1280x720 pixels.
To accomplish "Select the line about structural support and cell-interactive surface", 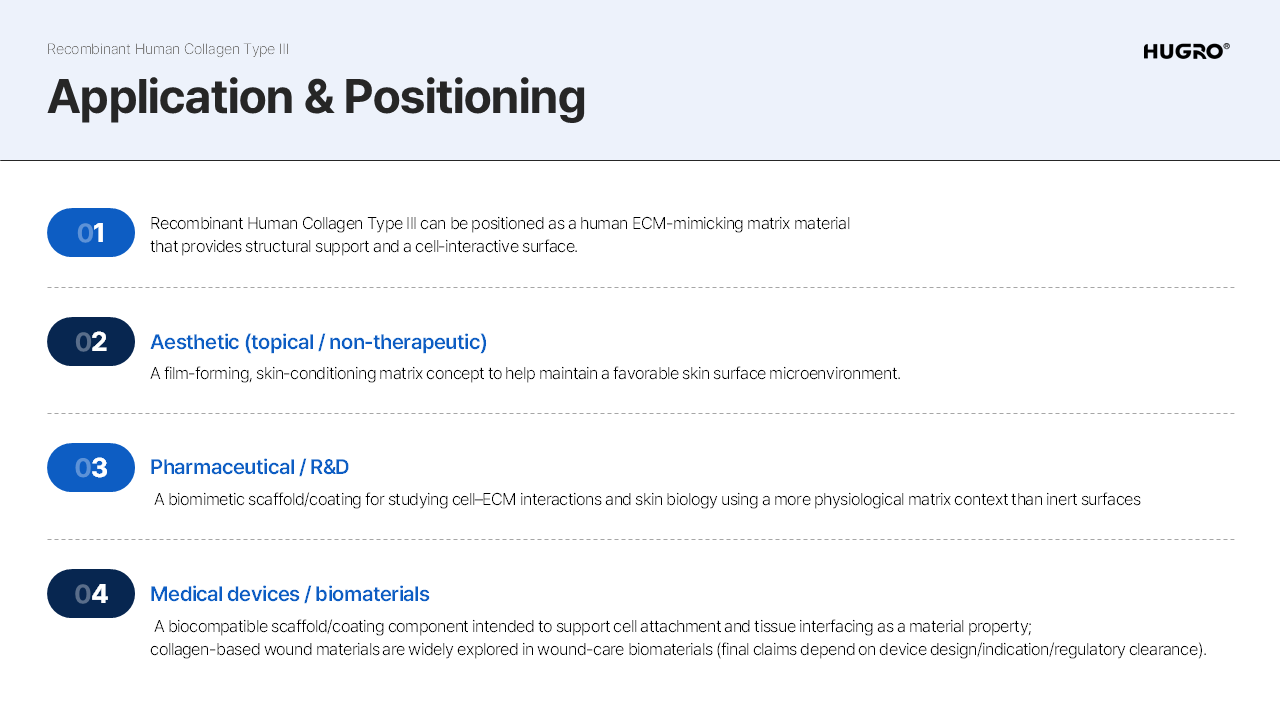I will (x=363, y=246).
